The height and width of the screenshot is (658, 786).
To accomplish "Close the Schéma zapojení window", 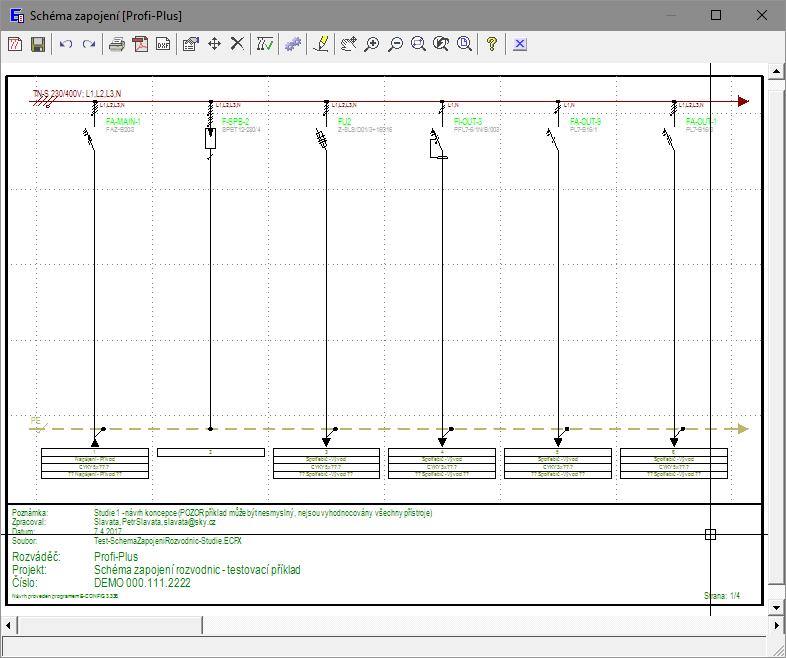I will pos(761,16).
